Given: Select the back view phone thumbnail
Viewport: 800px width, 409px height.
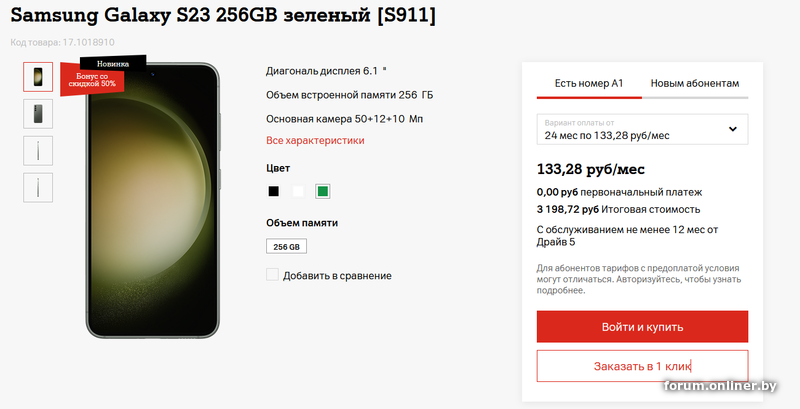Looking at the screenshot, I should (38, 114).
